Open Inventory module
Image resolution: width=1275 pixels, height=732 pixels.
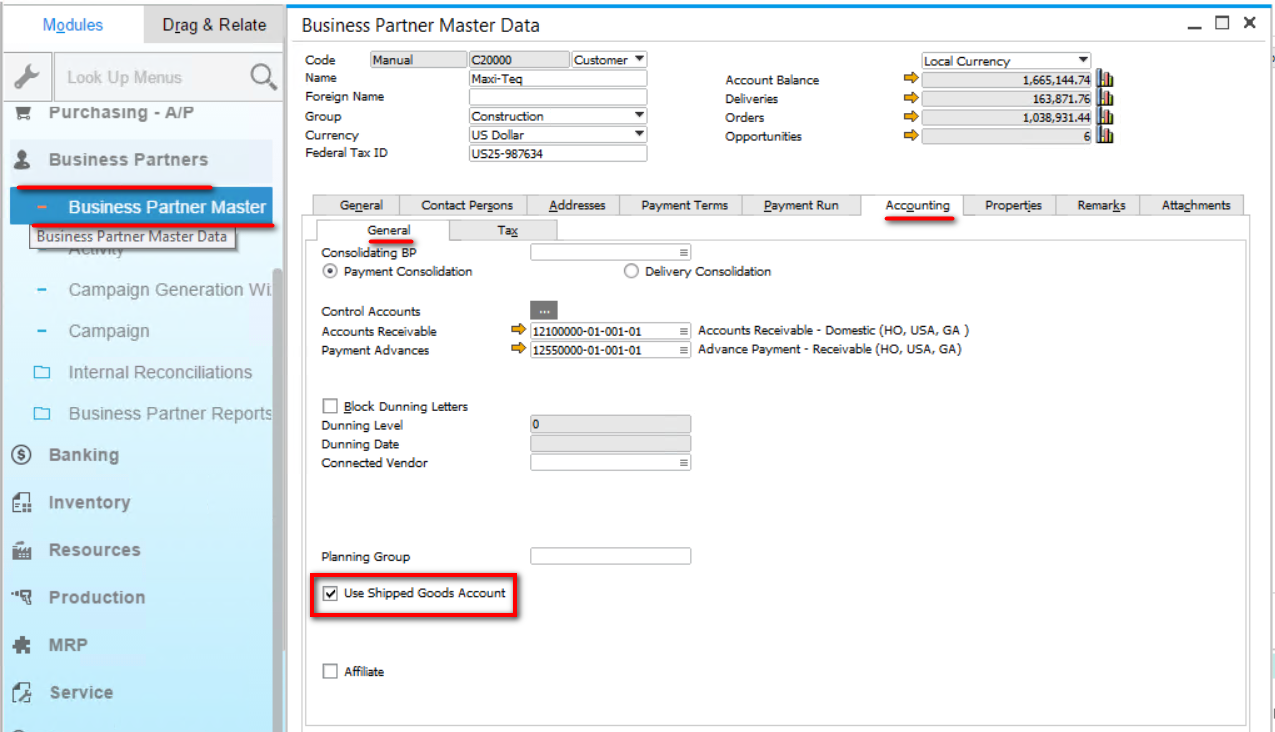pos(89,503)
